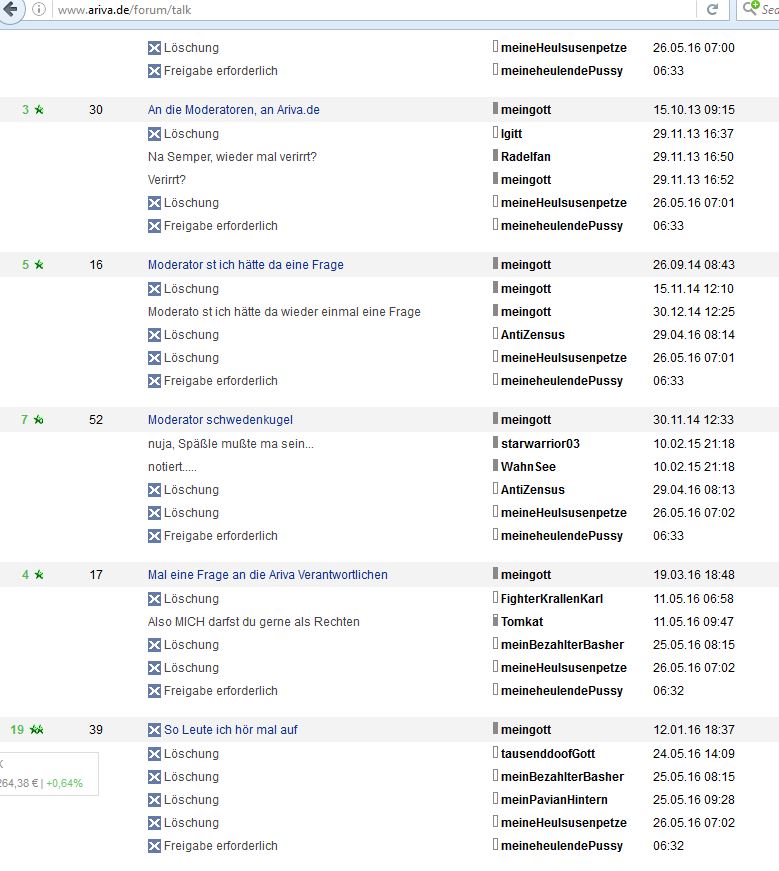This screenshot has height=871, width=779.
Task: Click the green star rating beside 'An die Moderatoren'
Action: click(38, 110)
